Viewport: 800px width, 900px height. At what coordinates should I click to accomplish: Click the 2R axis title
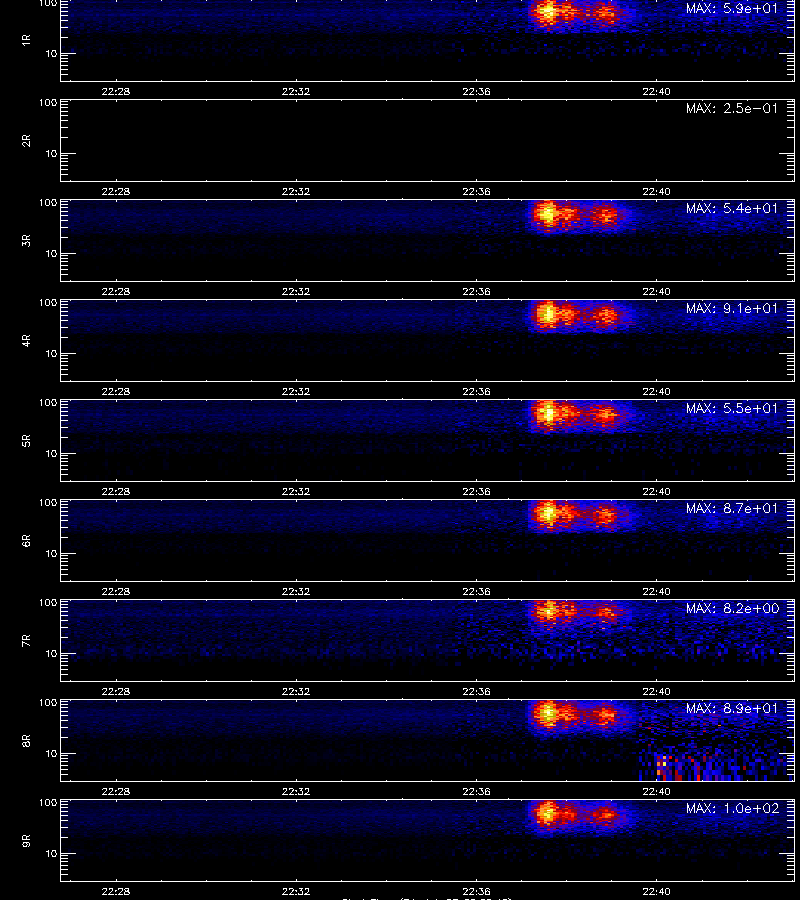coord(26,141)
